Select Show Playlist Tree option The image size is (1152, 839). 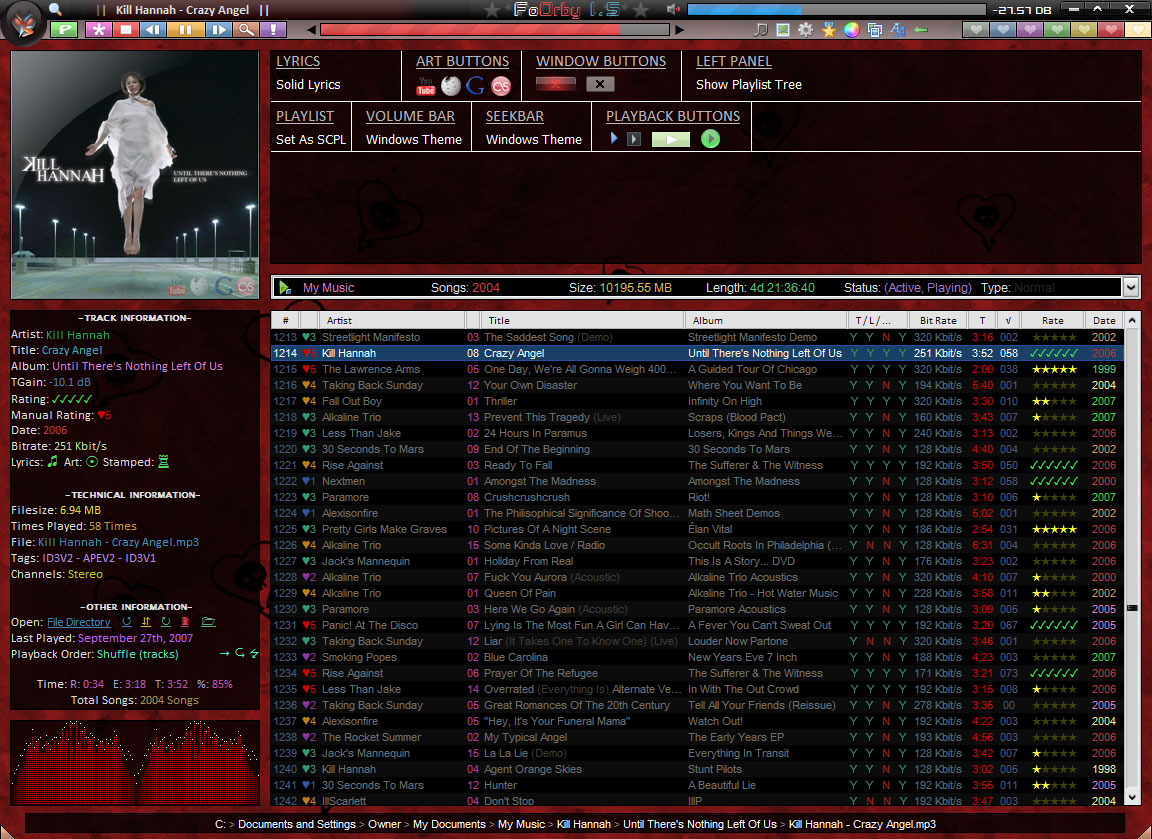click(x=748, y=85)
